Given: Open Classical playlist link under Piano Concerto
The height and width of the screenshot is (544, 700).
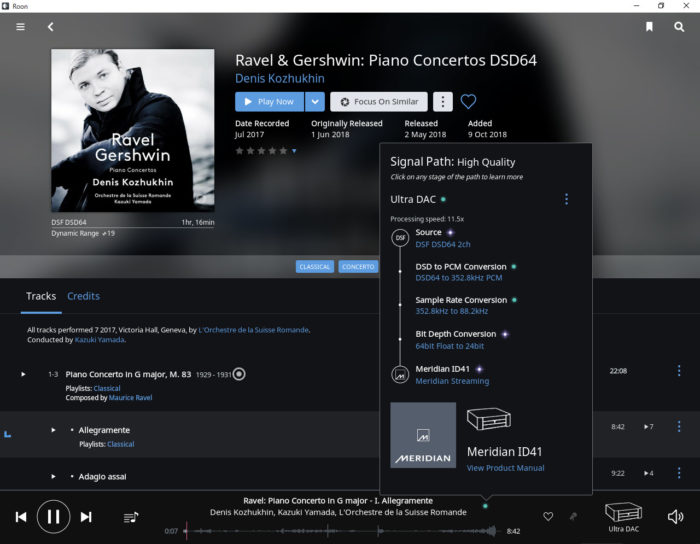Looking at the screenshot, I should click(107, 388).
